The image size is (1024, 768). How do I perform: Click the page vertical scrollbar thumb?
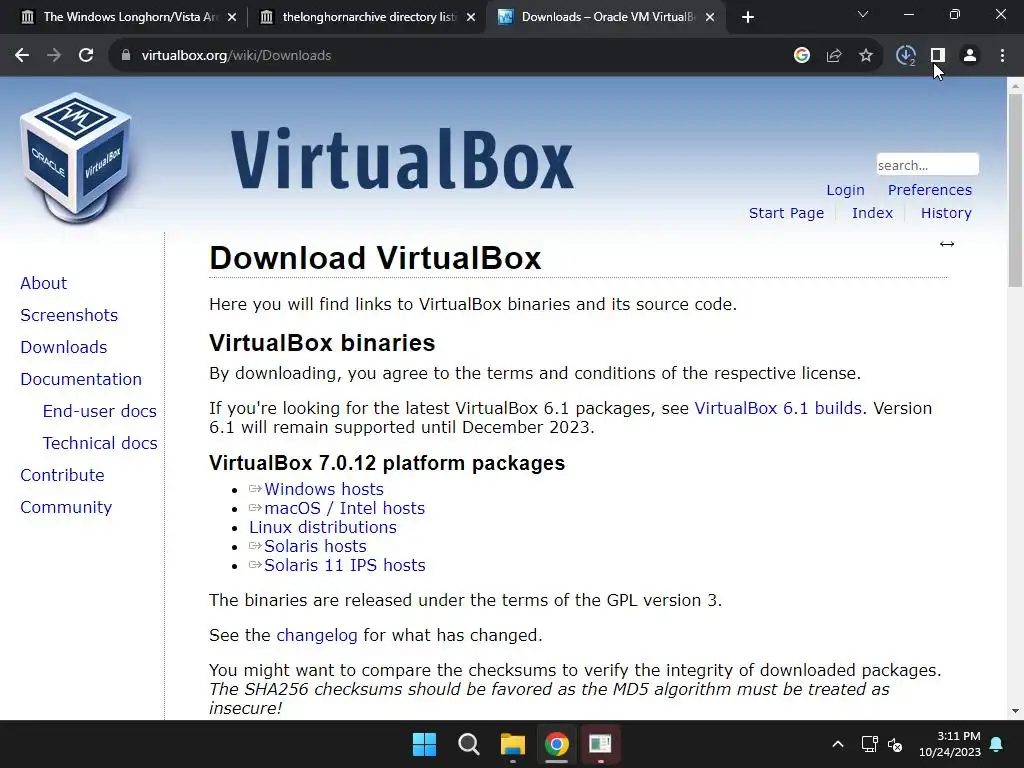pos(1015,189)
